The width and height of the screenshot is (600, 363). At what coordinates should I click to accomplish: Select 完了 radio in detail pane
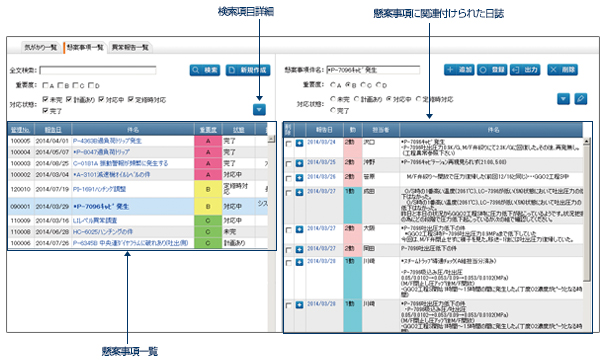click(333, 110)
